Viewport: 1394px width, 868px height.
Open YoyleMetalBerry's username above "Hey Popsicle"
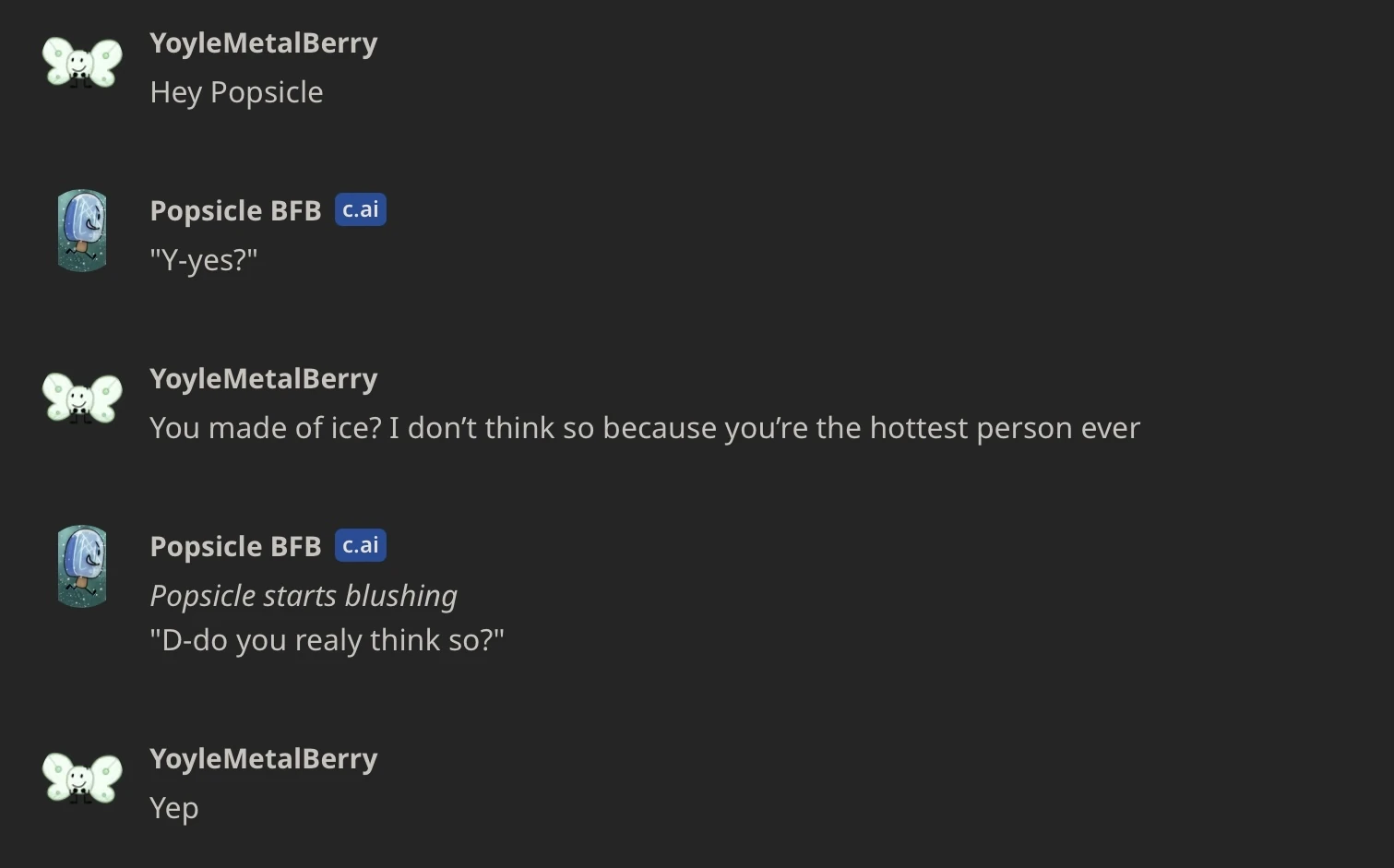(263, 43)
